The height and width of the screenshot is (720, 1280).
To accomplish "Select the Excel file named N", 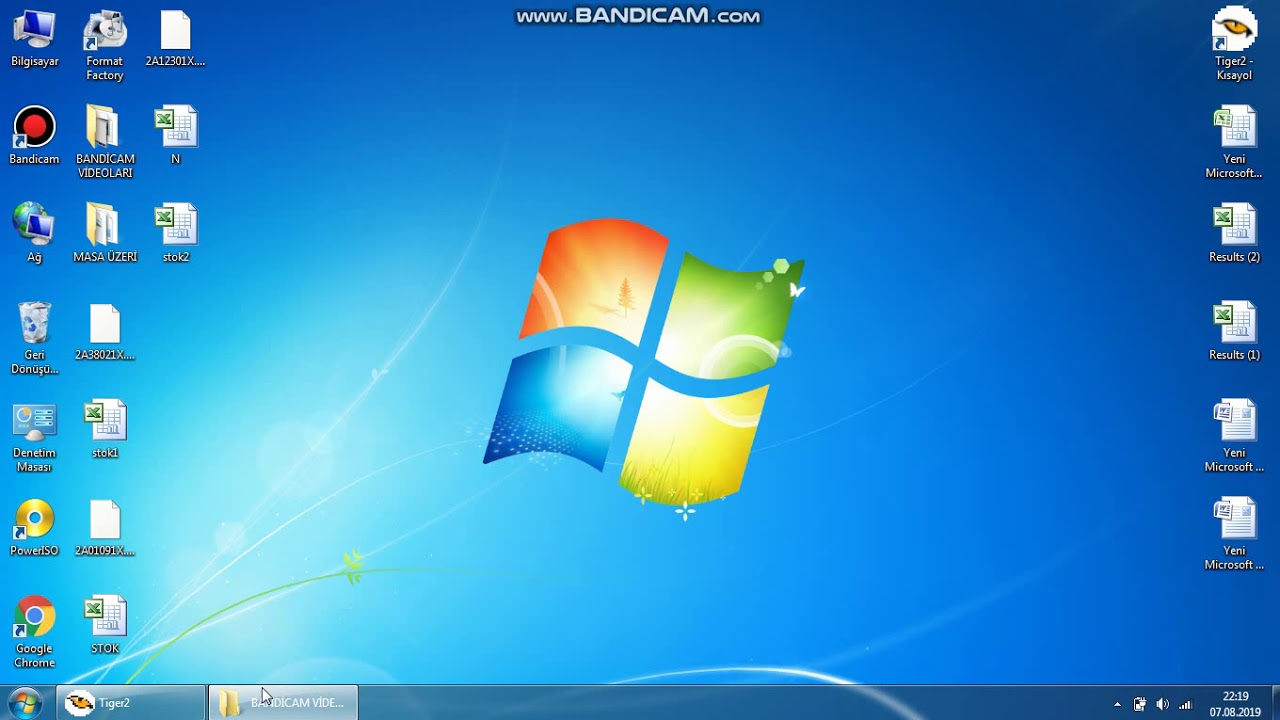I will click(175, 136).
